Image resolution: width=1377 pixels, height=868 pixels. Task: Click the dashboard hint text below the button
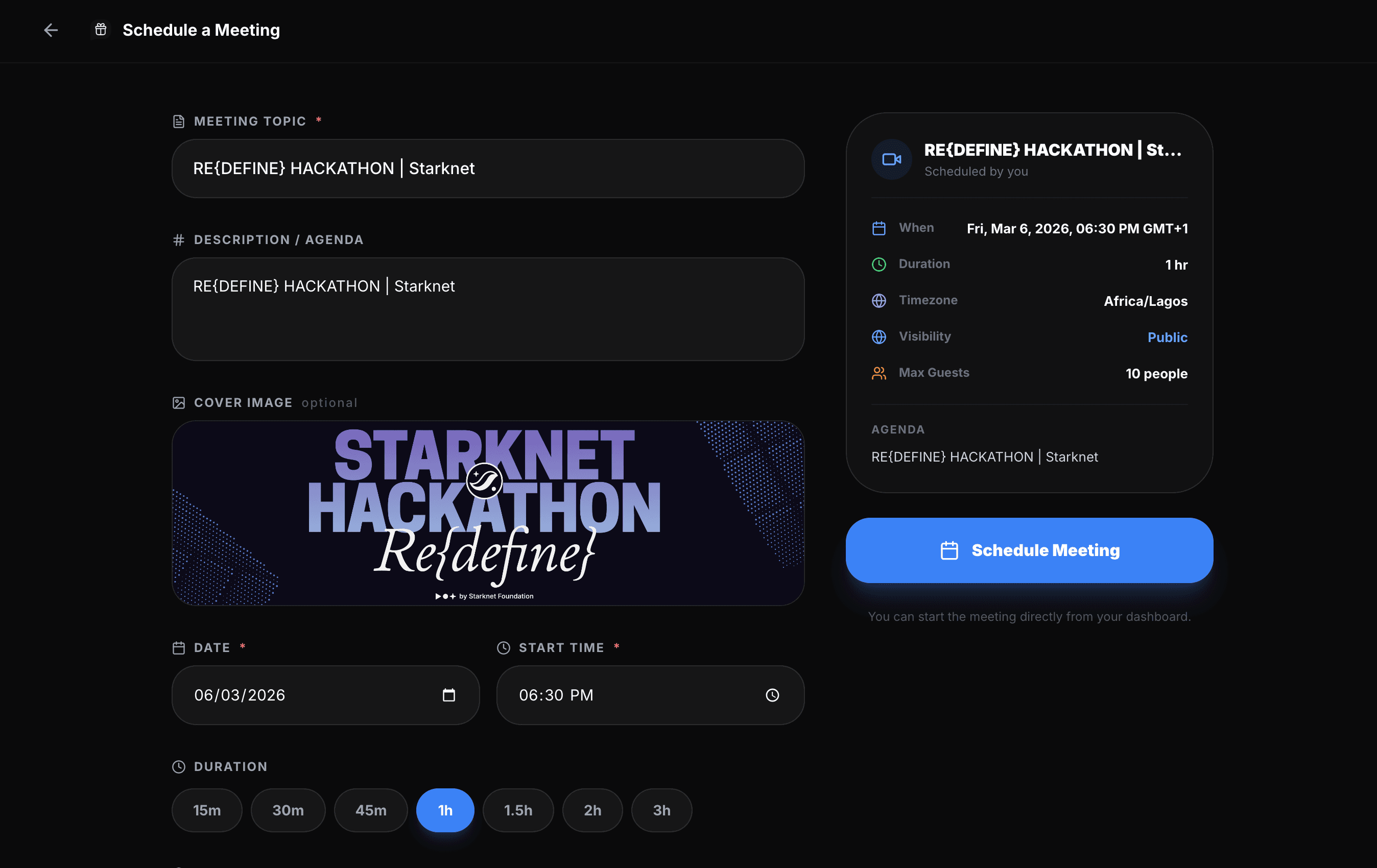(1029, 616)
